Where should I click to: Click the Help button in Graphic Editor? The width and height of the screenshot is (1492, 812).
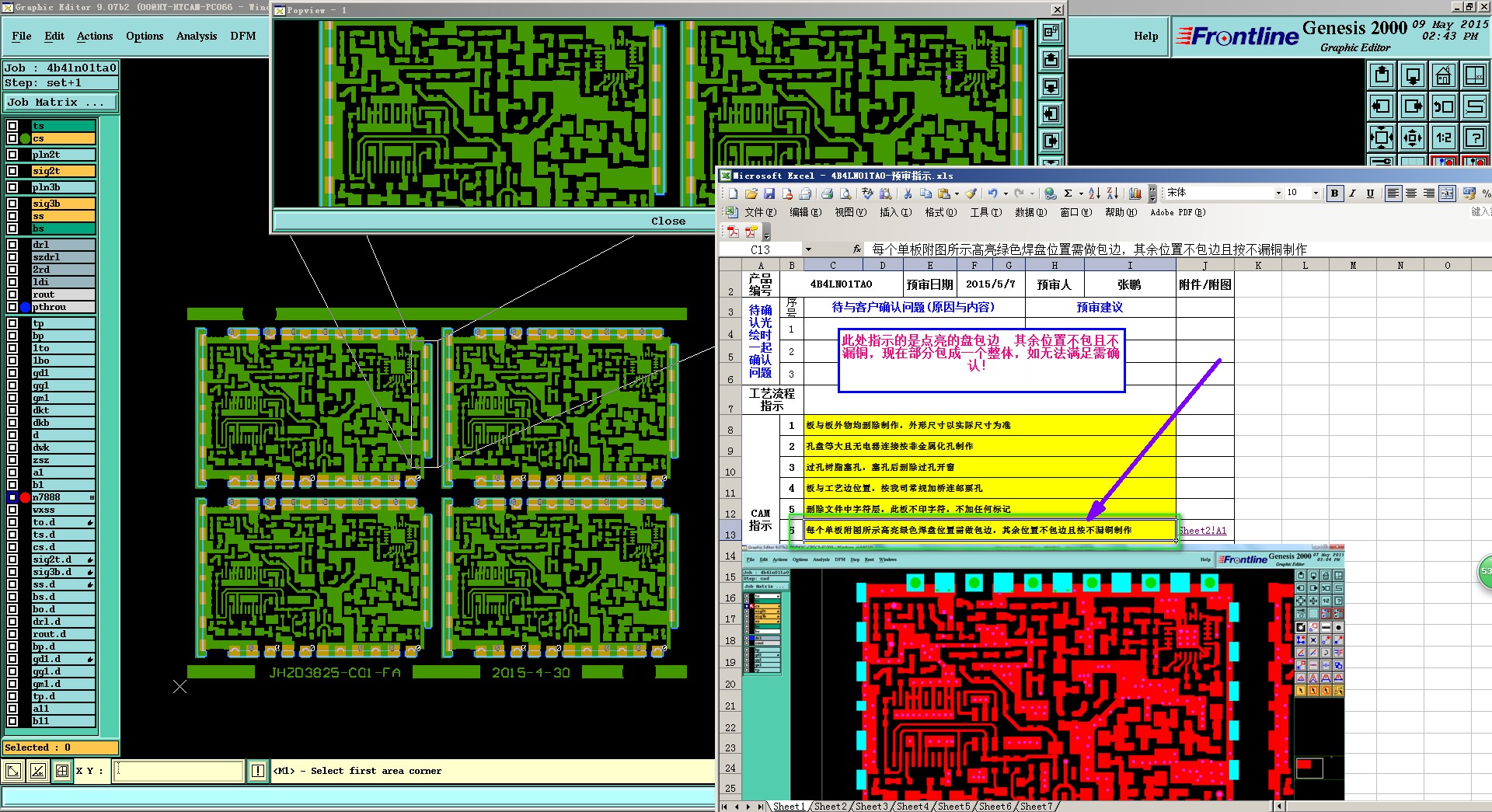click(x=1145, y=36)
